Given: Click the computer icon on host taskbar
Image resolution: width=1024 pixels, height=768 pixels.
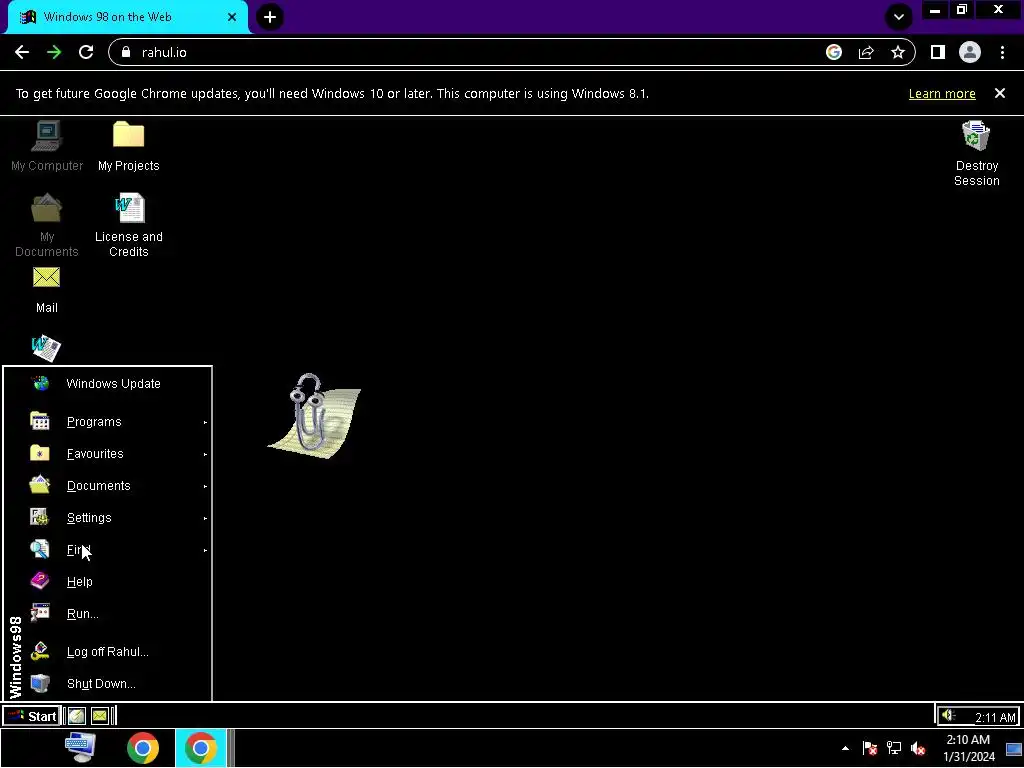Looking at the screenshot, I should coord(81,748).
